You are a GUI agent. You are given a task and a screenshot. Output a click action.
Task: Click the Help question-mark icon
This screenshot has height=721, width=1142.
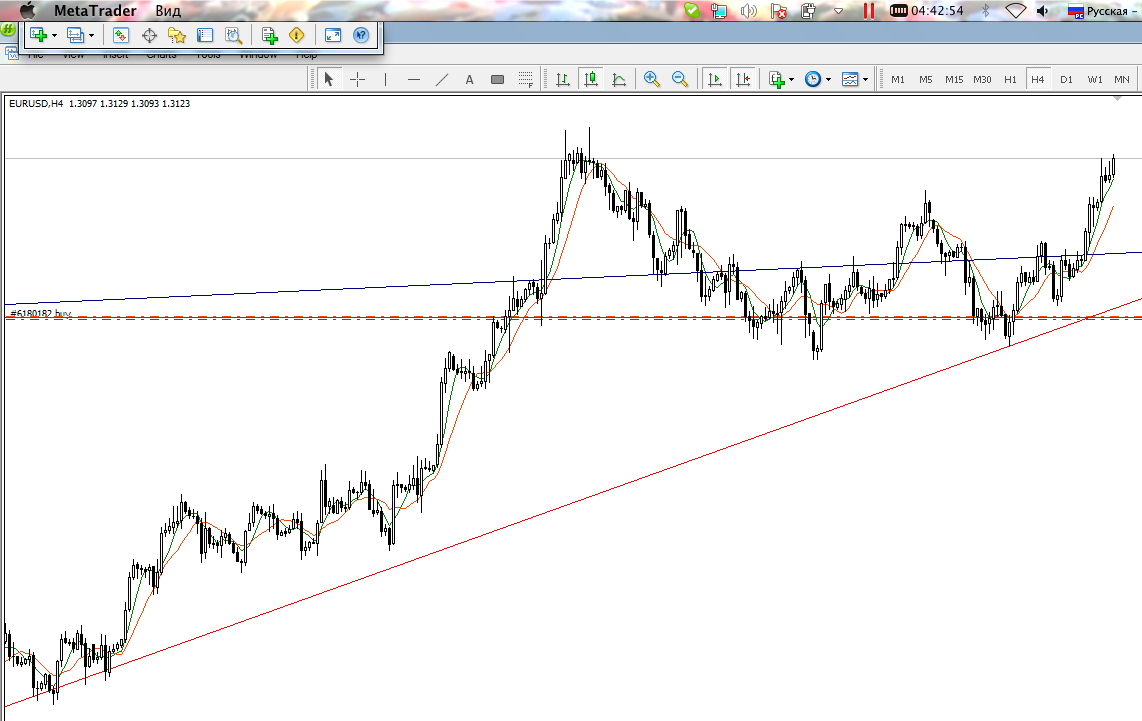(x=361, y=35)
